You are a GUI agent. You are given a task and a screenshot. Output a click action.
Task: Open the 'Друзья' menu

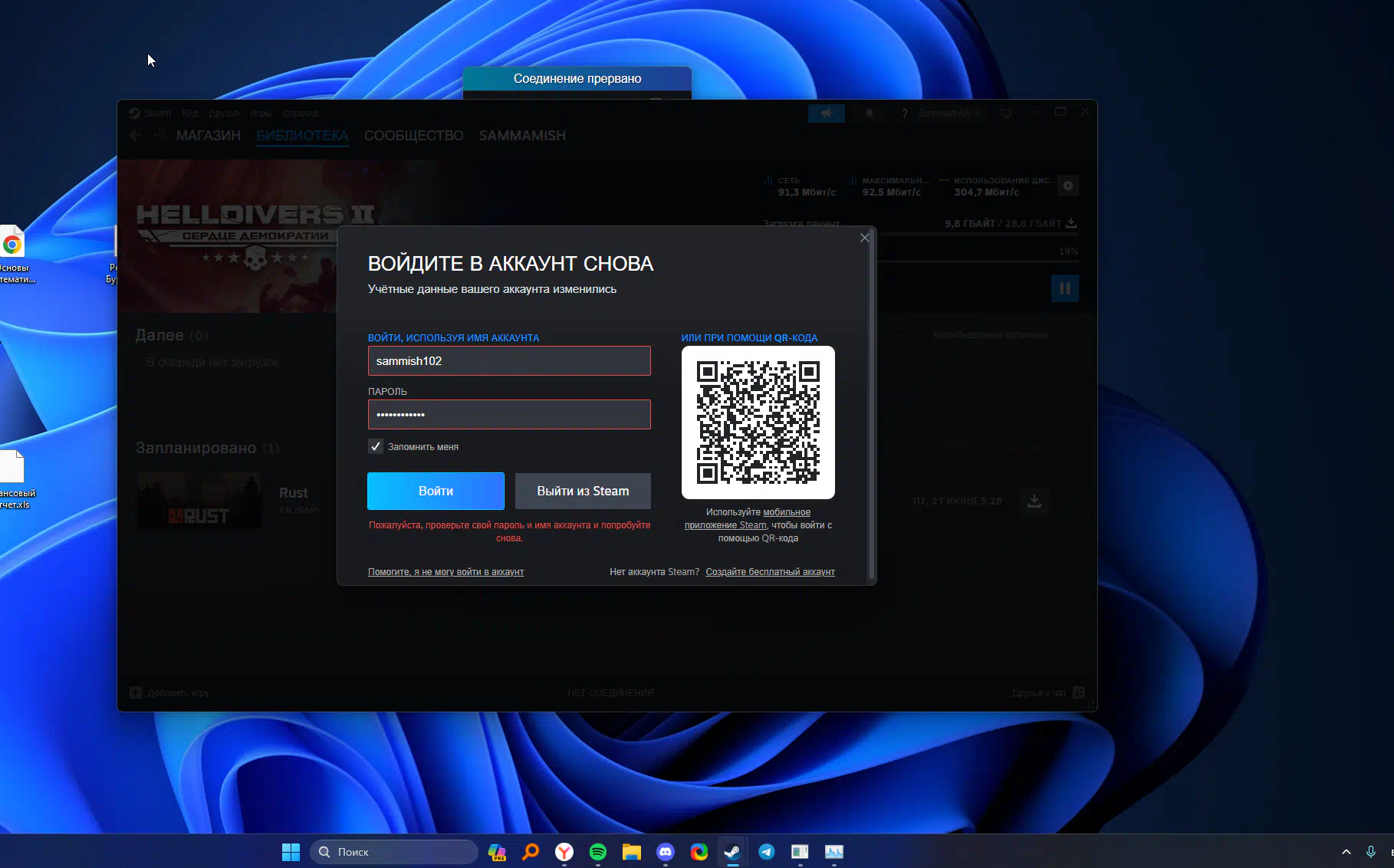(224, 113)
